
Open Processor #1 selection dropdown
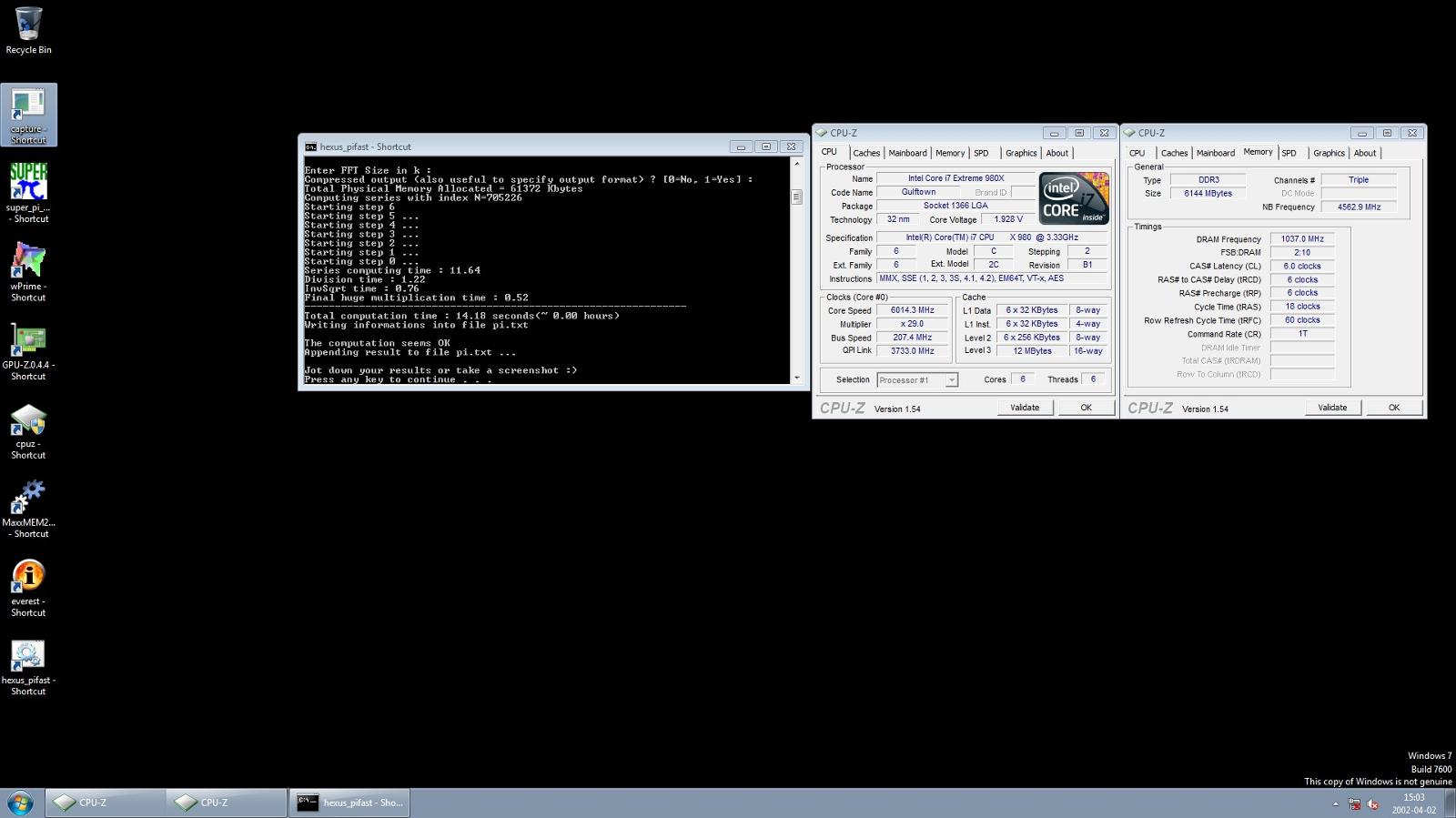click(x=917, y=380)
